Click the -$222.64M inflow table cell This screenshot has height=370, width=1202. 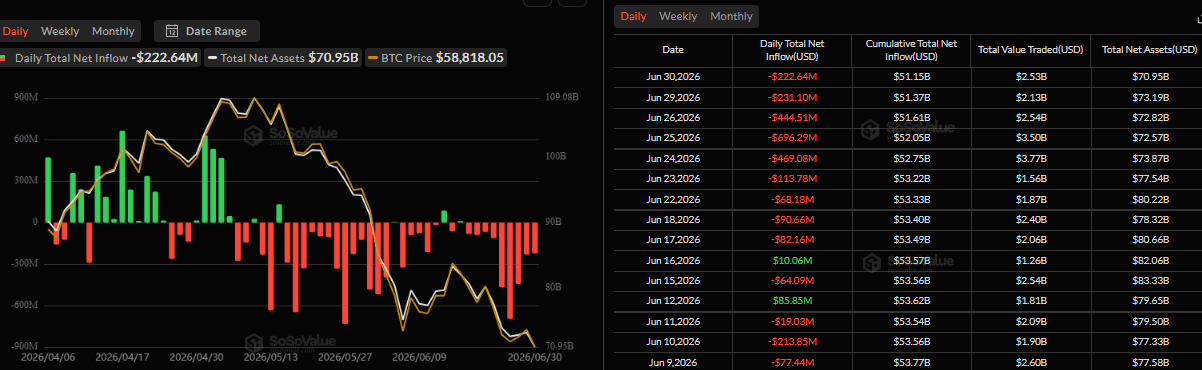pyautogui.click(x=792, y=76)
